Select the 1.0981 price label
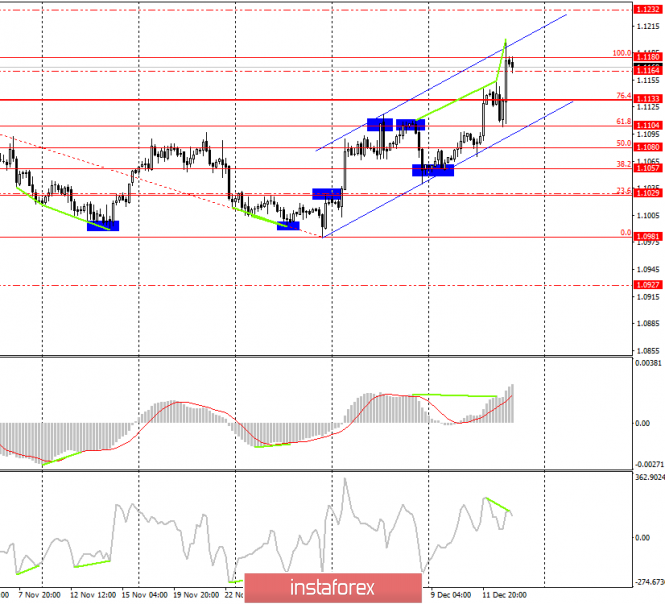 coord(646,237)
